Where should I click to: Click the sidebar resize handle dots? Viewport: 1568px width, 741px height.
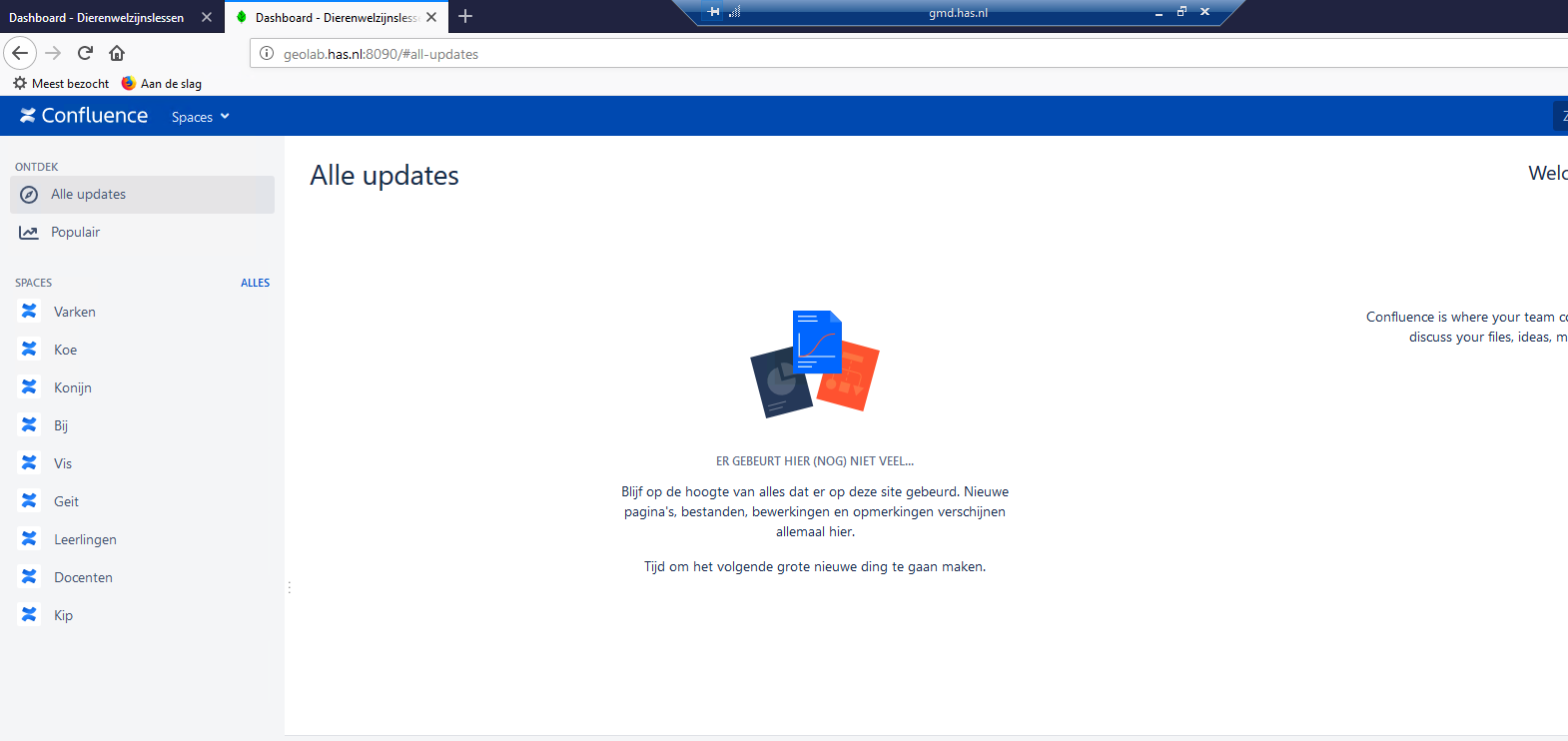tap(290, 587)
